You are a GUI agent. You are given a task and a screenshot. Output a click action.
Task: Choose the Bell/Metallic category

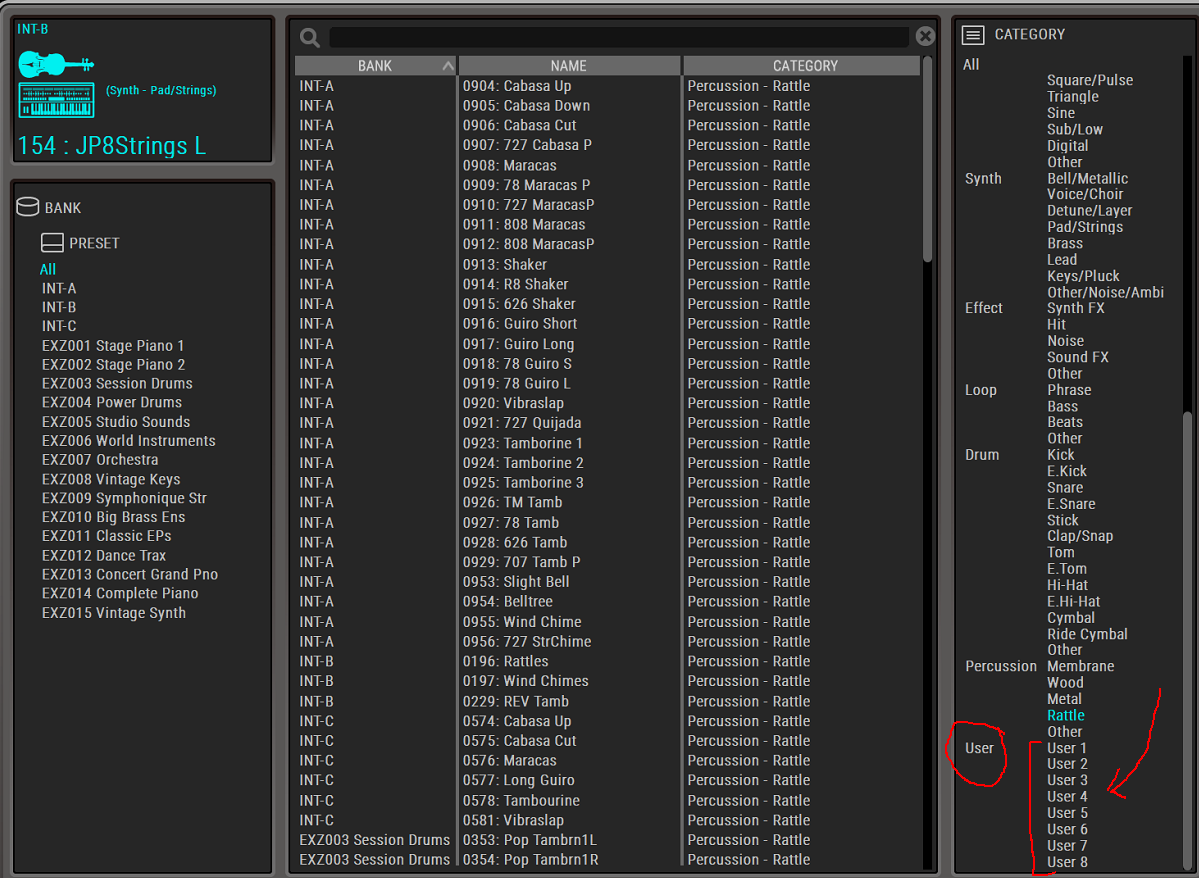[1087, 178]
